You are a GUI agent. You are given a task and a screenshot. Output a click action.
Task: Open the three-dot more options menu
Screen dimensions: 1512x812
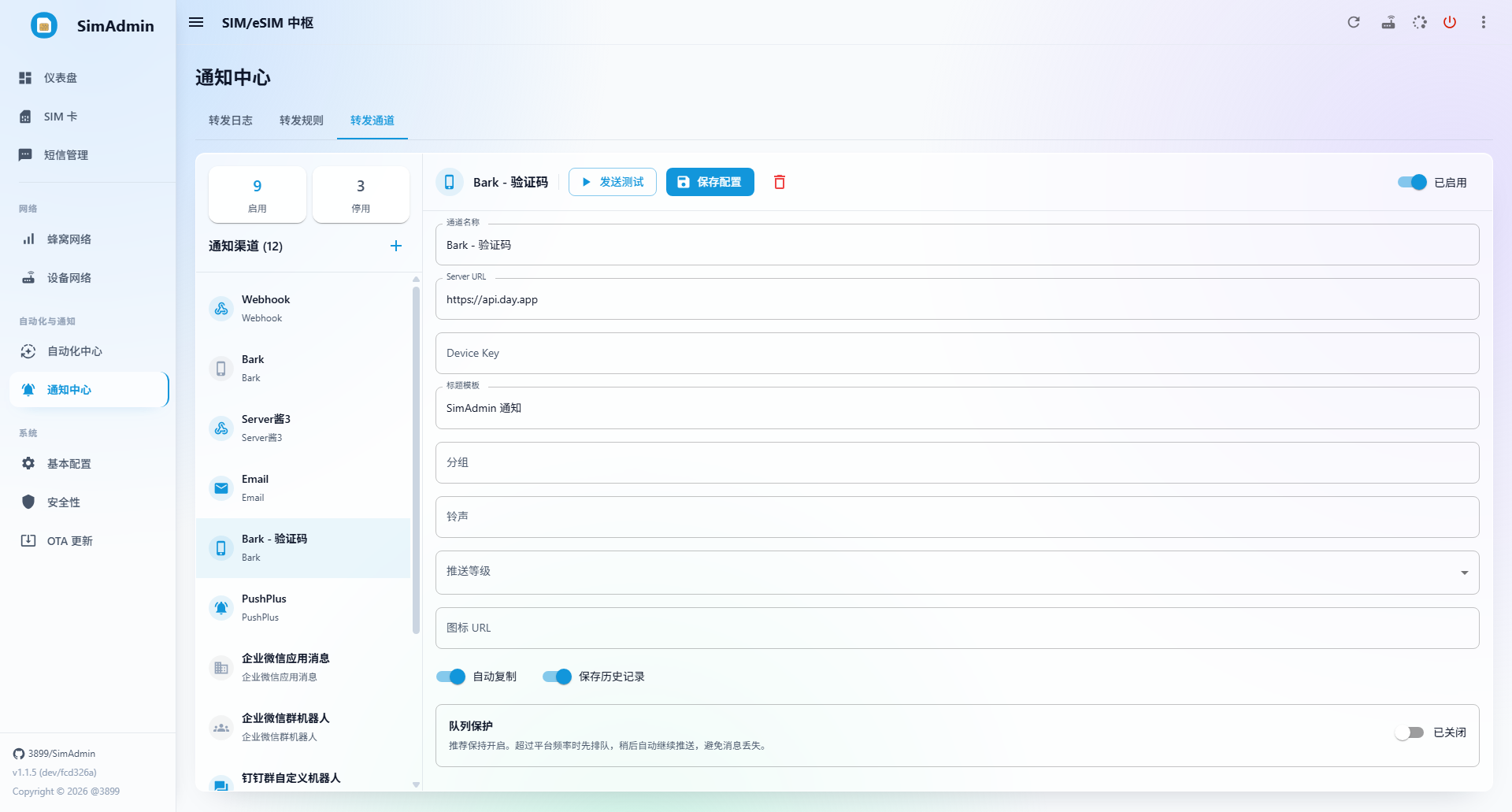click(1484, 22)
